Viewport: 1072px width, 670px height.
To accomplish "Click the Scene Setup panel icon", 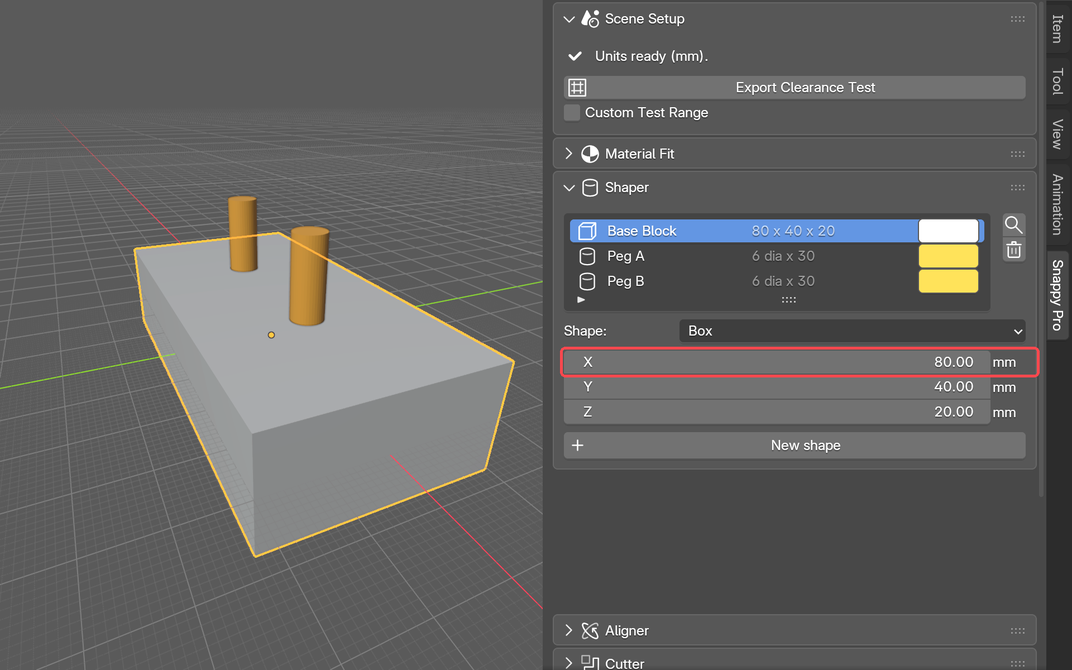I will click(x=589, y=19).
